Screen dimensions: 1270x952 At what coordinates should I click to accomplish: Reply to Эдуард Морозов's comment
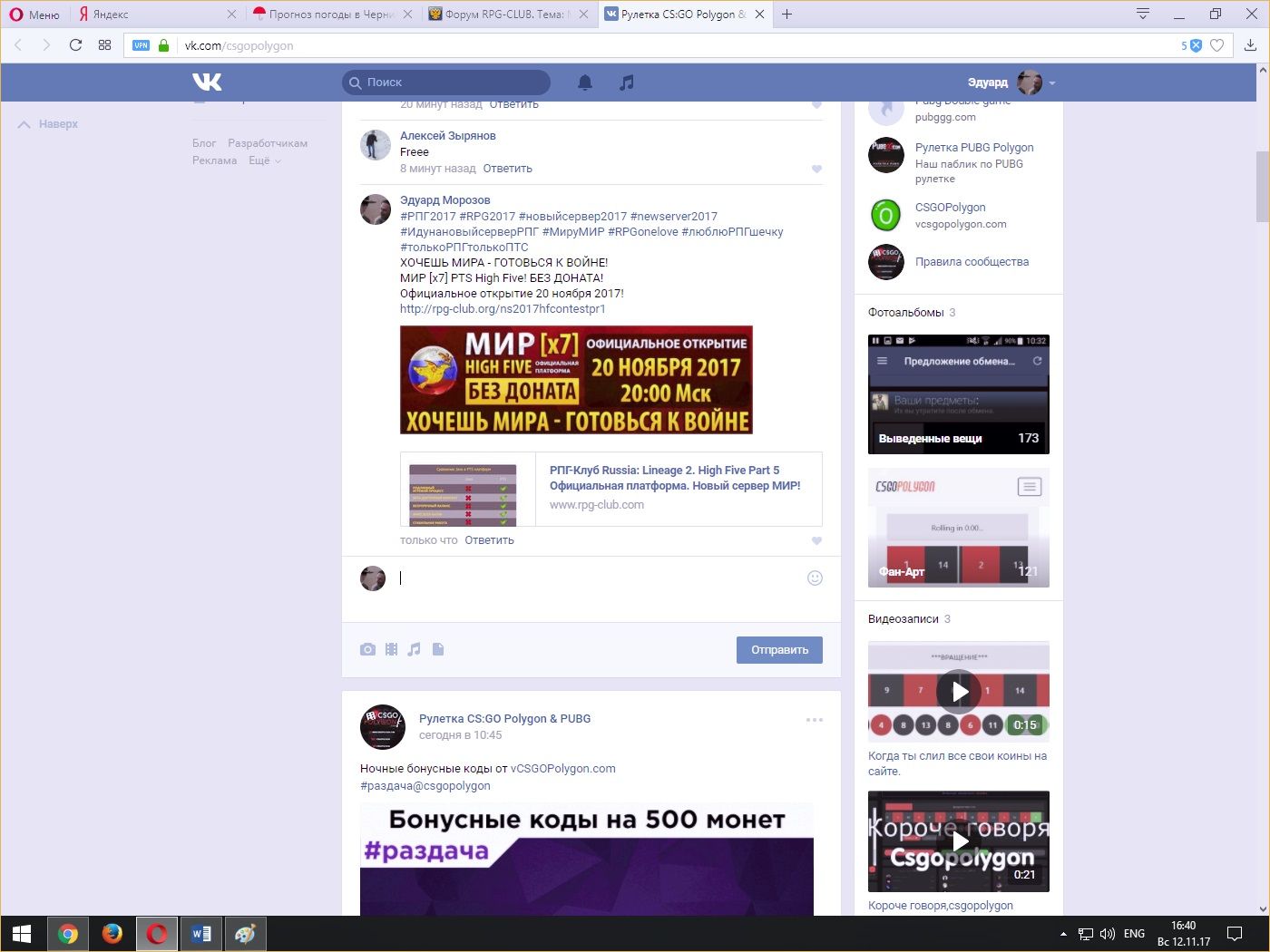pos(489,540)
